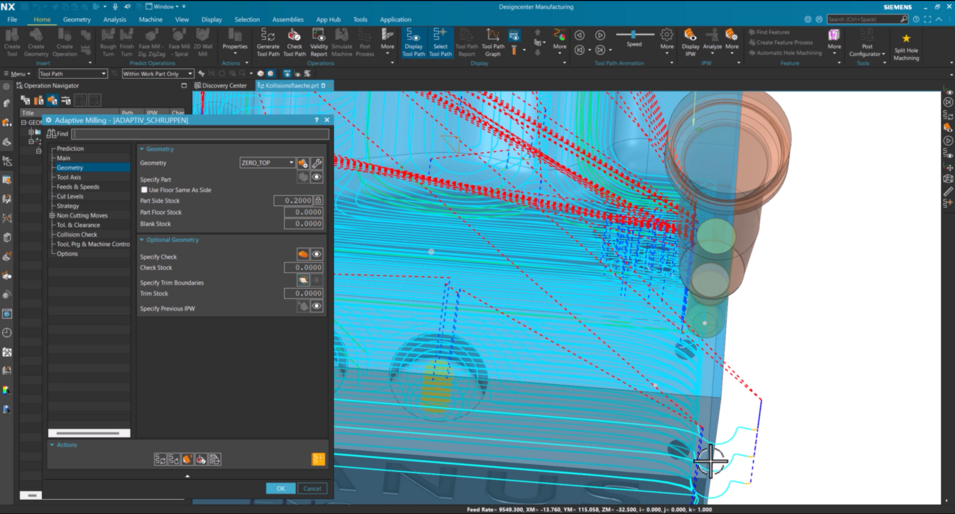The height and width of the screenshot is (514, 955).
Task: Click the Properties icon in Actions group
Action: pyautogui.click(x=235, y=40)
